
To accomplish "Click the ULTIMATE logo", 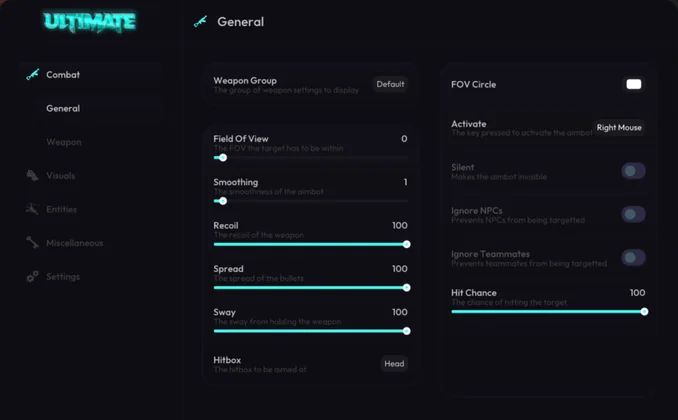I will tap(90, 22).
